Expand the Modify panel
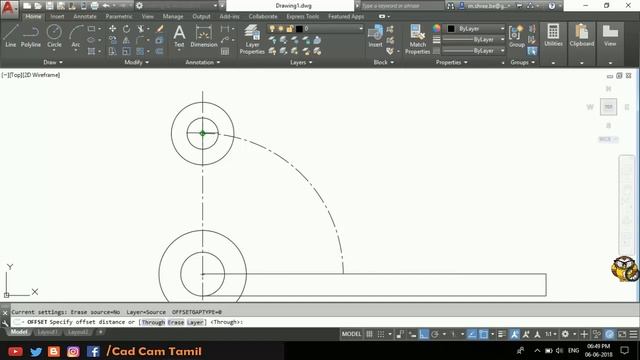The width and height of the screenshot is (640, 360). coord(136,62)
